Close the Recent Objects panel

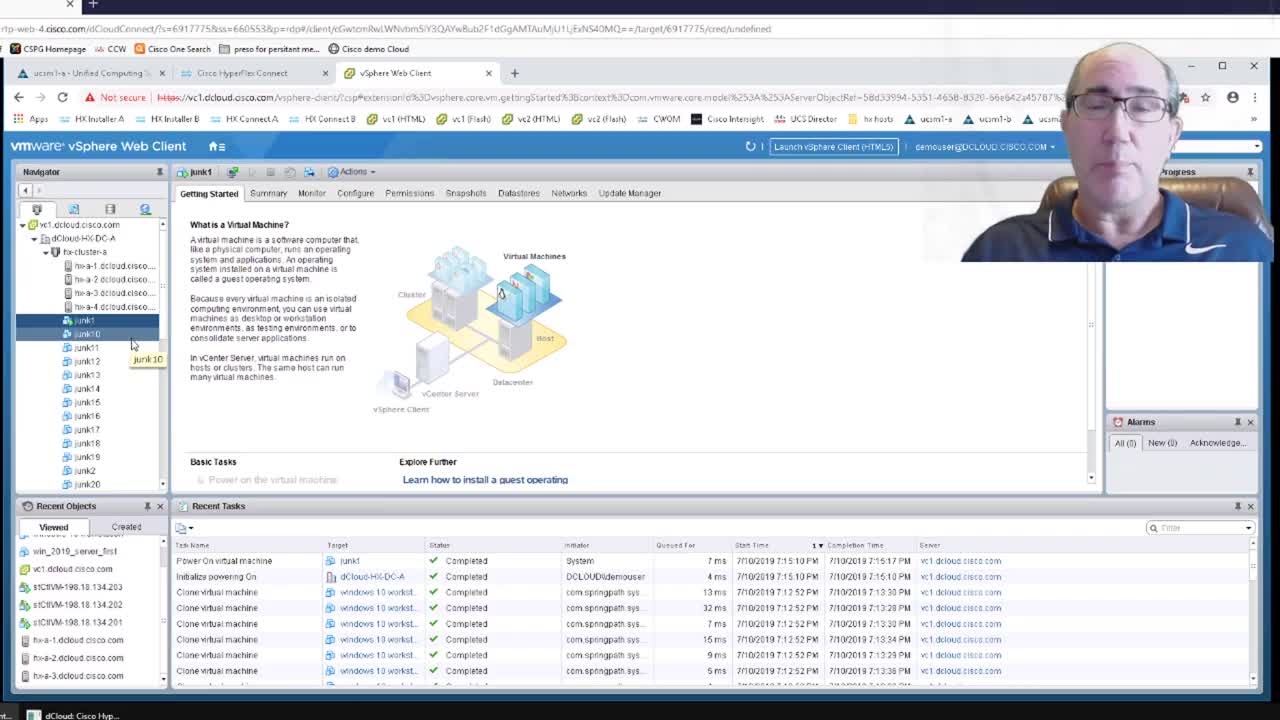(x=160, y=506)
